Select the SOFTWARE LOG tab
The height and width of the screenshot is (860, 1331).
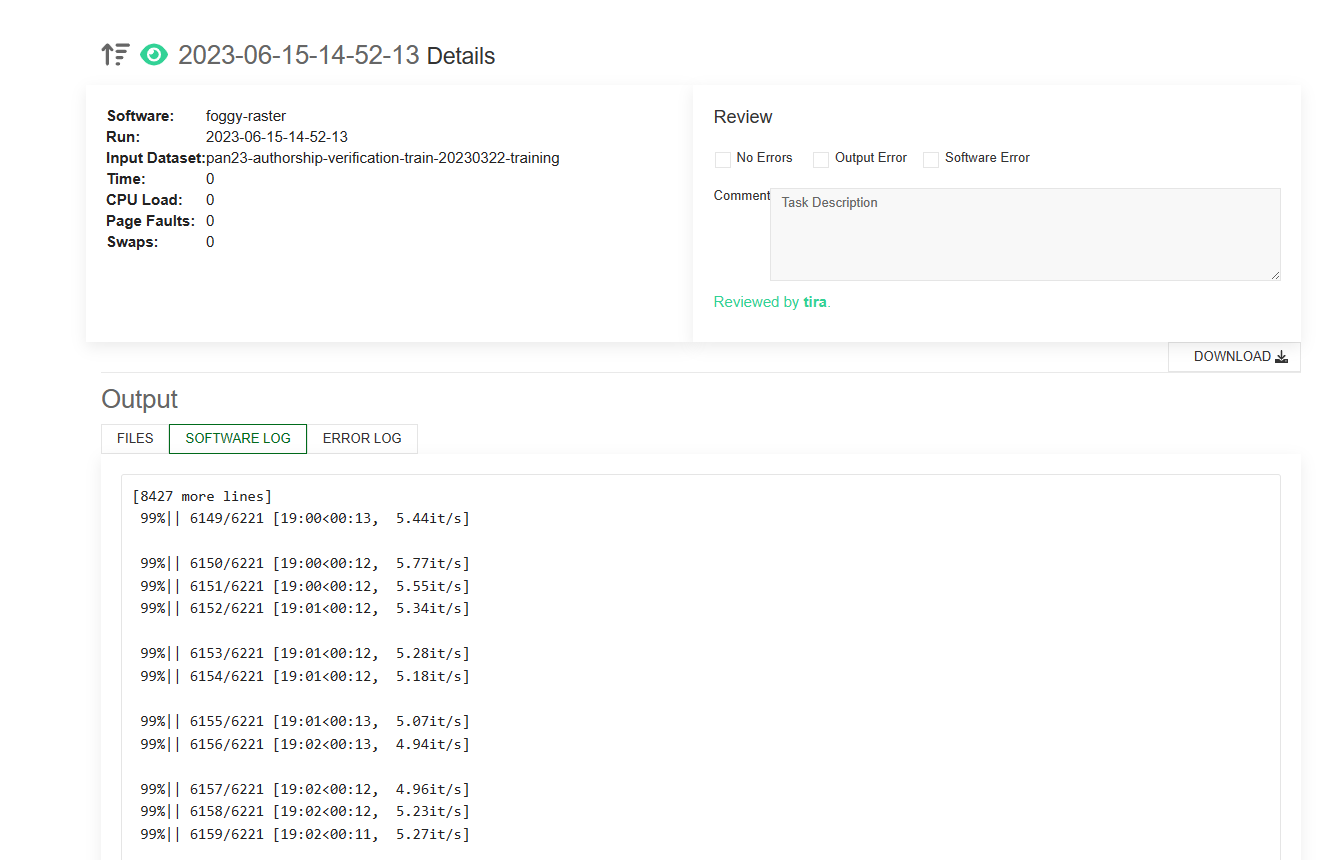pyautogui.click(x=238, y=438)
